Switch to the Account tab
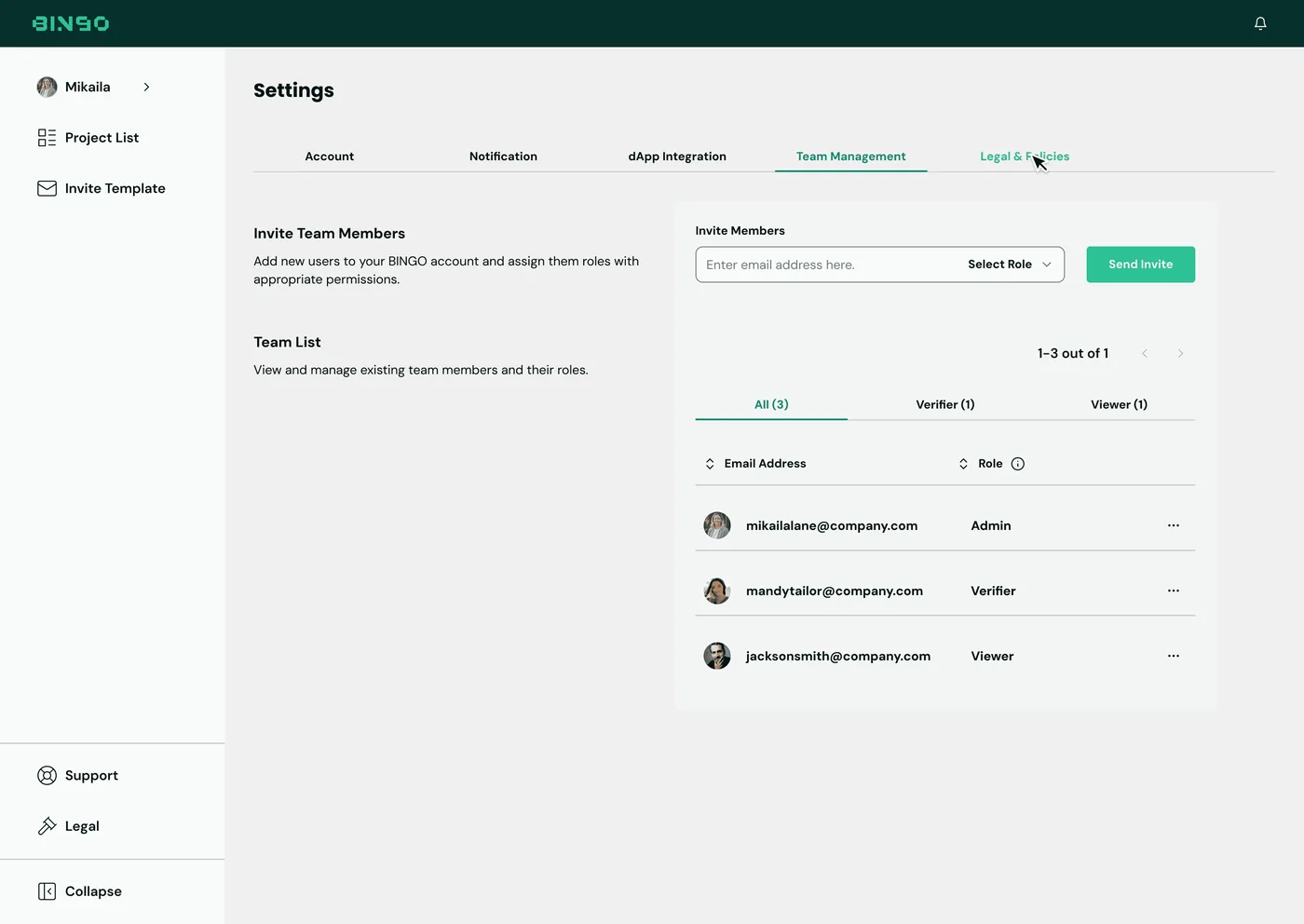 [330, 156]
